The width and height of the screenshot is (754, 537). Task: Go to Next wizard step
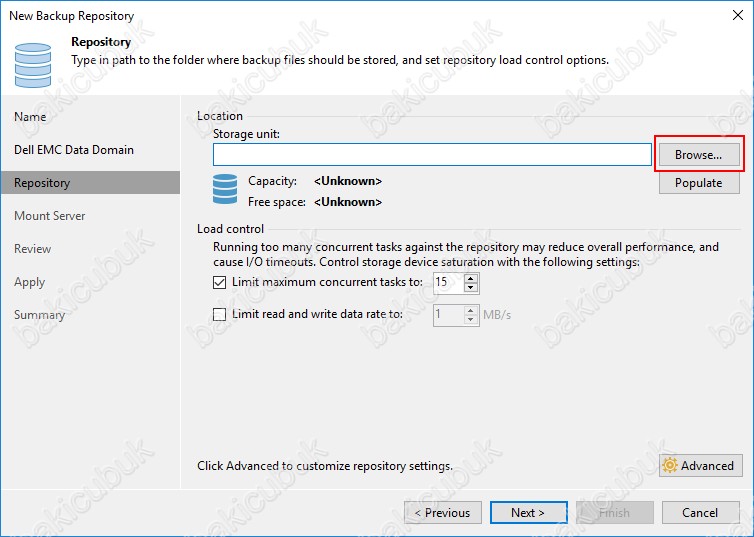(x=528, y=512)
